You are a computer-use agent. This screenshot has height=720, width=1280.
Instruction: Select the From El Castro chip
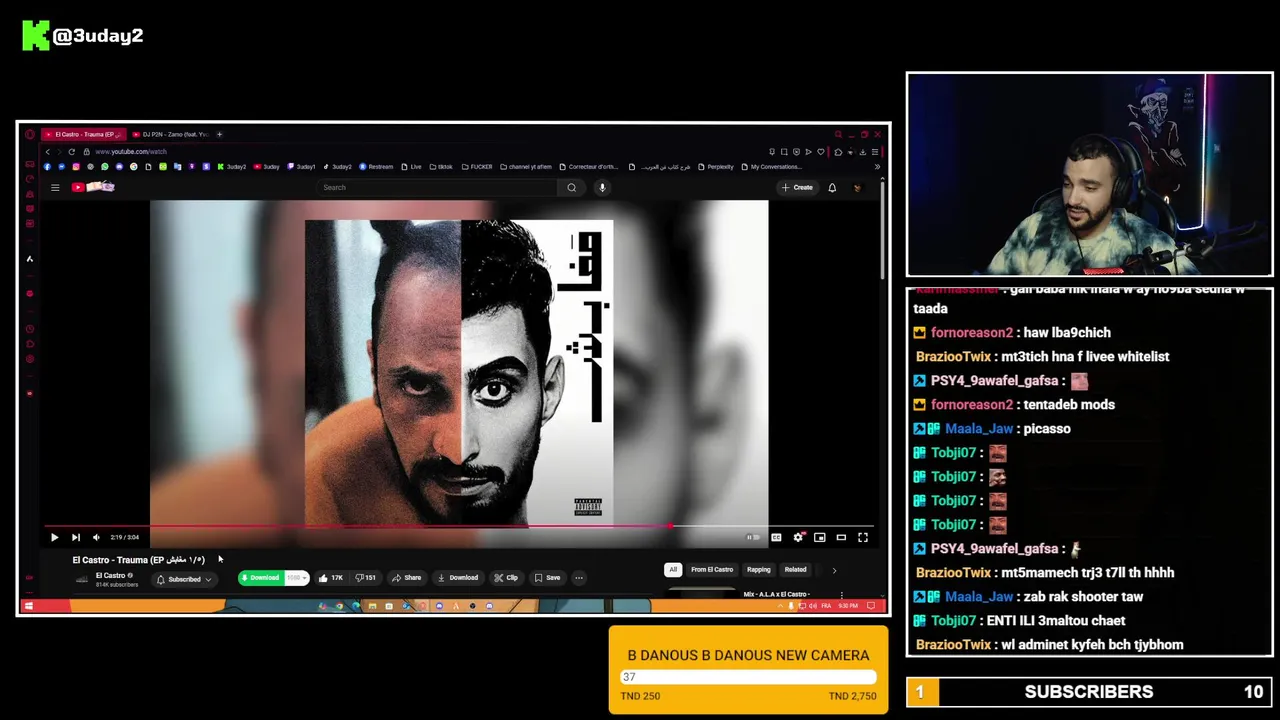(x=712, y=570)
